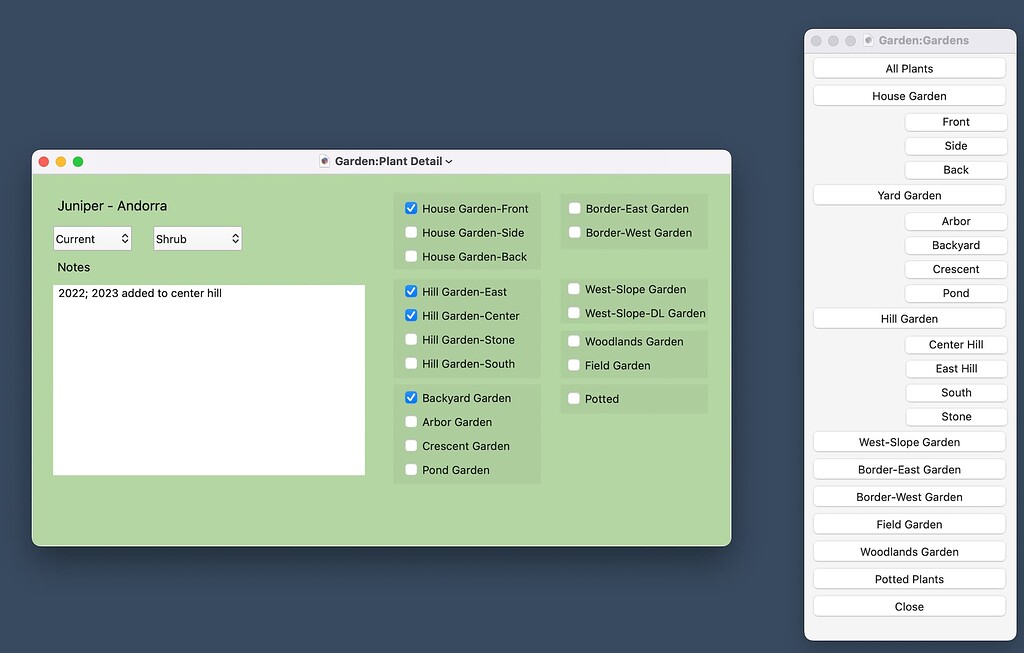Check the Crescent Garden checkbox
Screen dimensions: 1024x653
(410, 446)
